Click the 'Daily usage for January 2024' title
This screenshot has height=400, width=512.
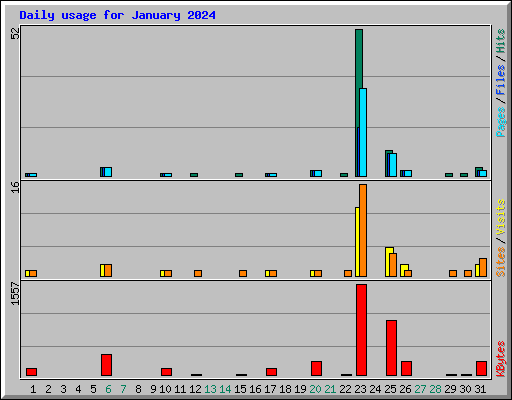117,15
